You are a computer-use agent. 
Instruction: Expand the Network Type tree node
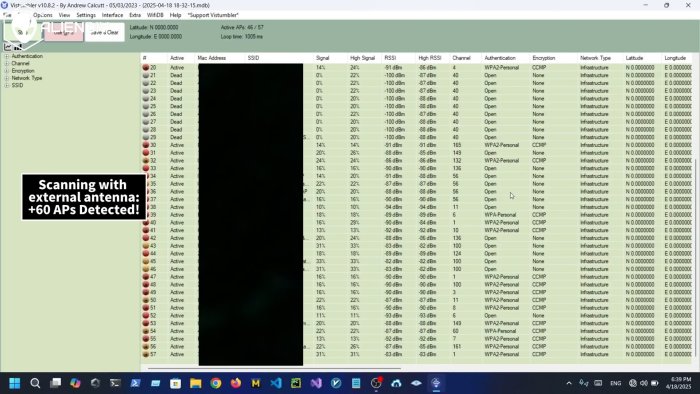coord(7,78)
